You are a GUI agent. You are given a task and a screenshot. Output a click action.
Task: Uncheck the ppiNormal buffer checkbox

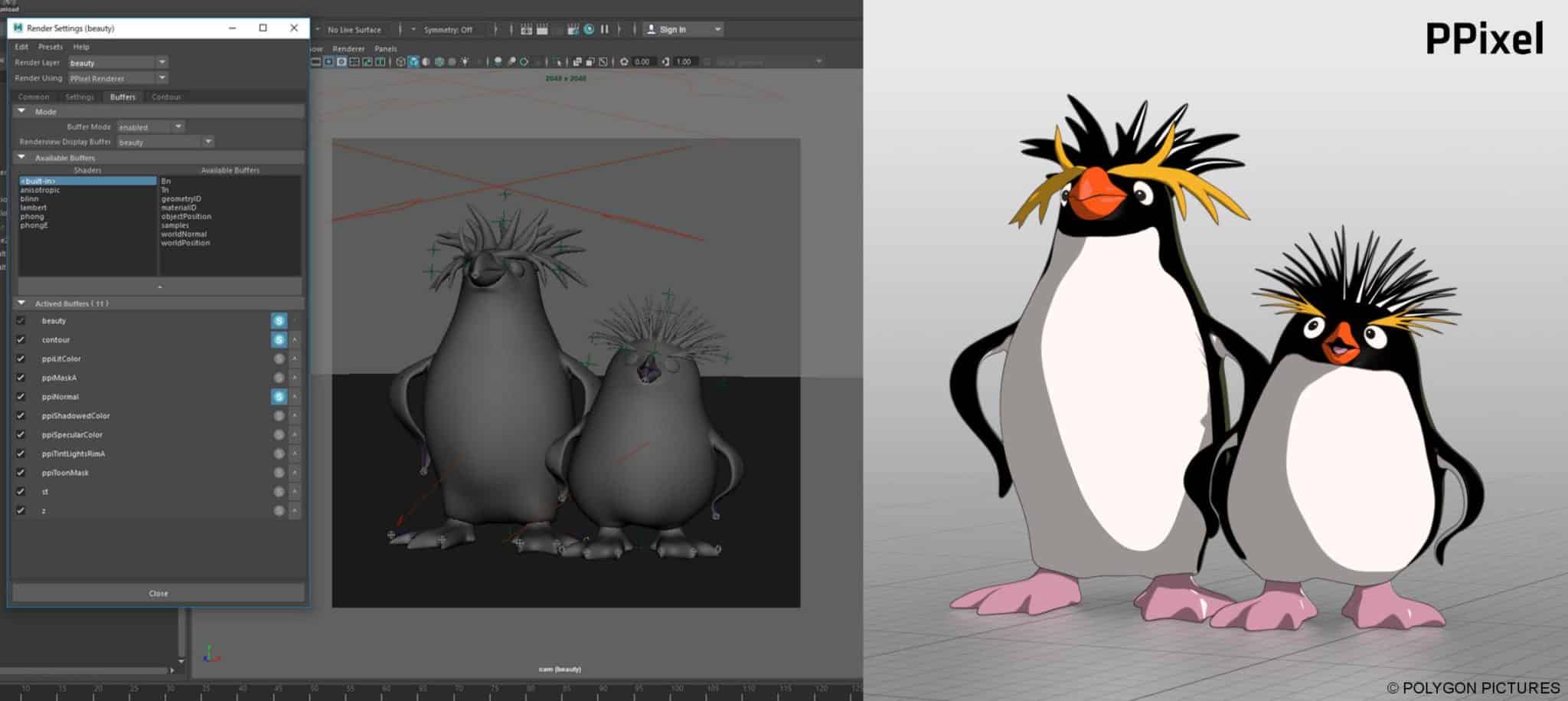click(21, 397)
